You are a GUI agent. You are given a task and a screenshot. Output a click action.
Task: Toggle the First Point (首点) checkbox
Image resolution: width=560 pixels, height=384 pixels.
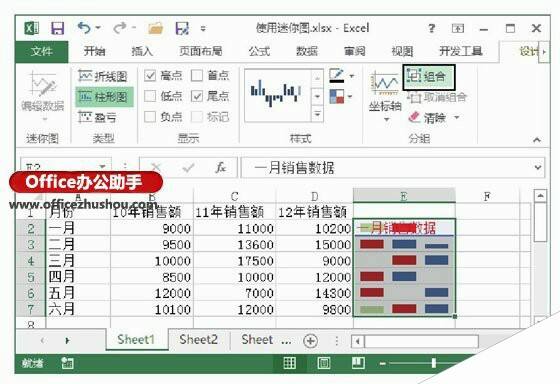point(197,75)
